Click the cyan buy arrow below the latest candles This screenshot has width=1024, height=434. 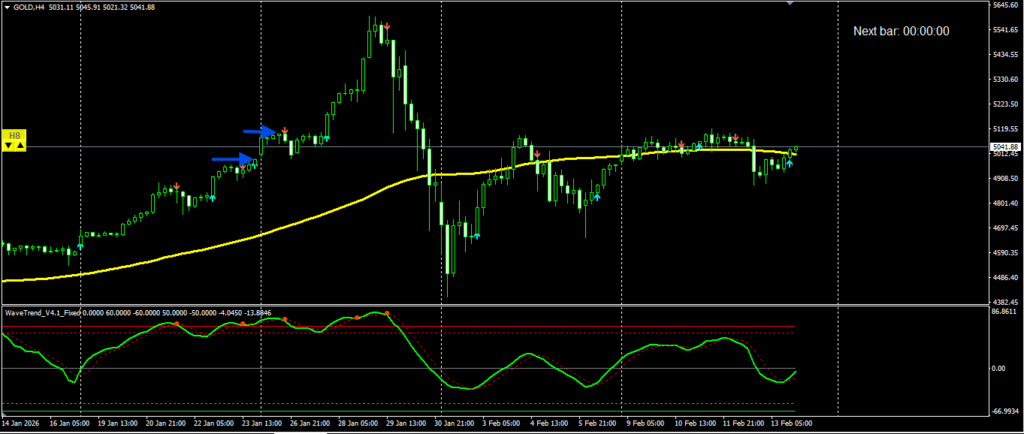pyautogui.click(x=788, y=163)
